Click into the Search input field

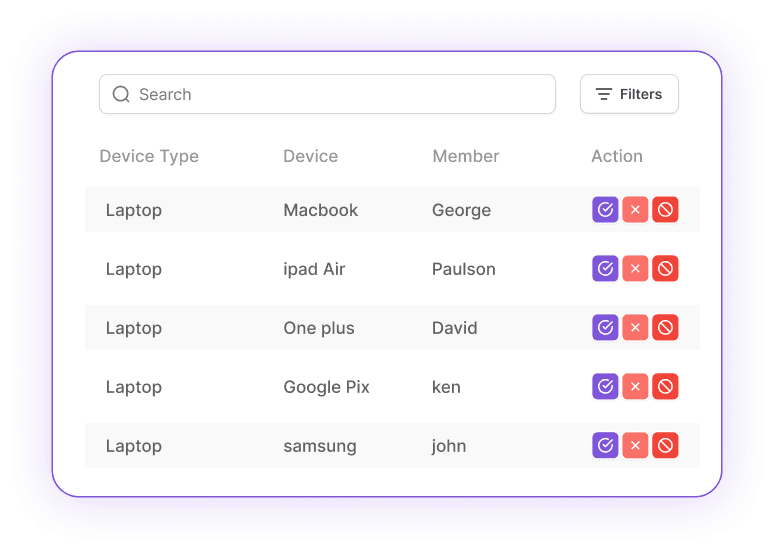point(340,95)
